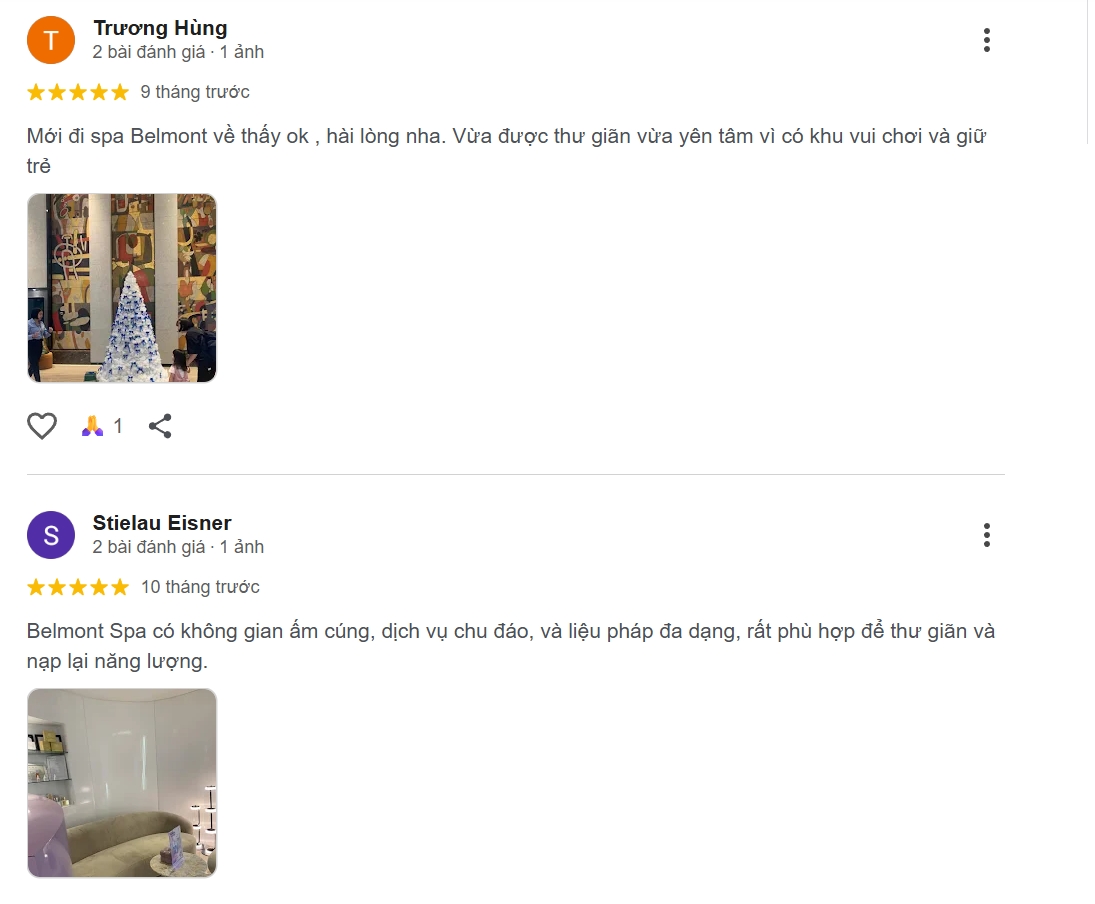Click '10 tháng trước' timestamp on the second review
Screen dimensions: 1095x904
tap(202, 587)
